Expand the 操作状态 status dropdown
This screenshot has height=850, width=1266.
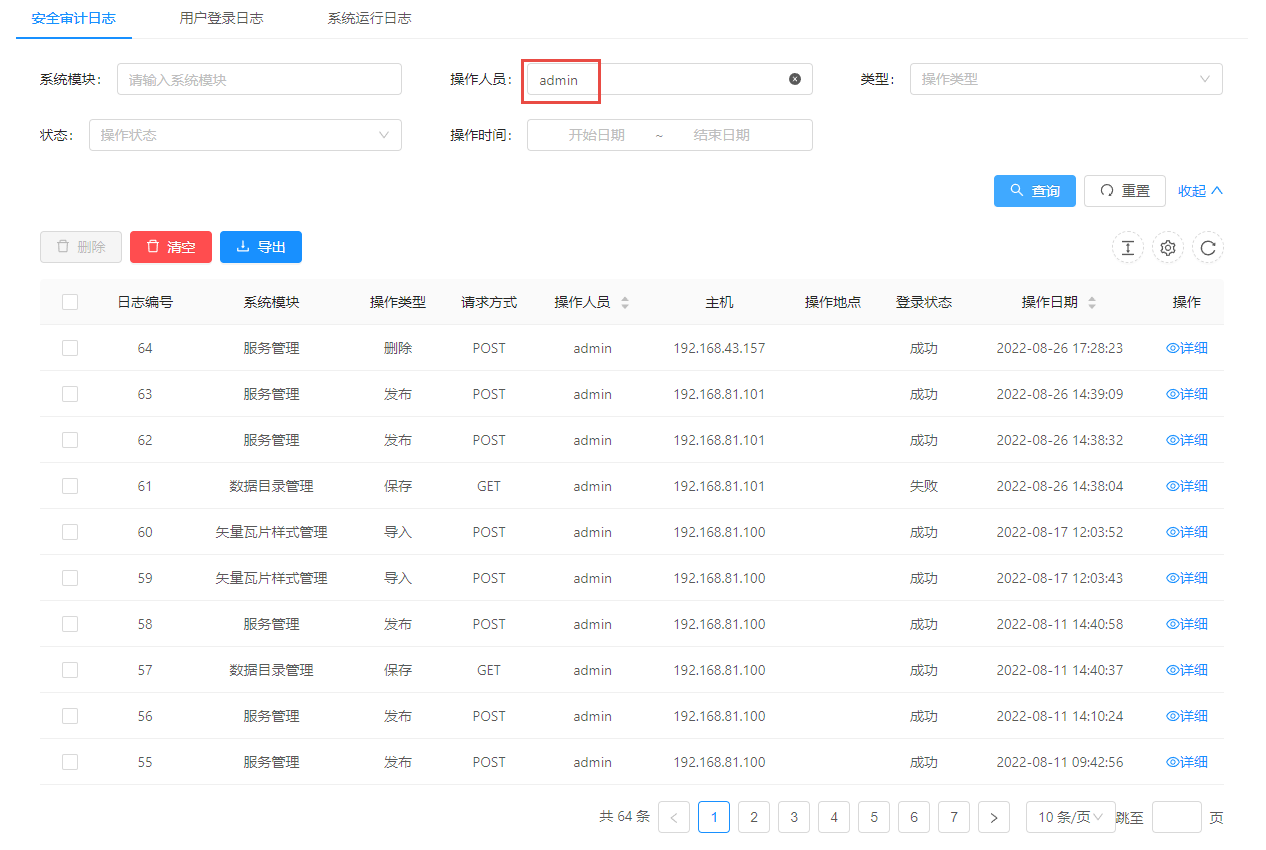click(x=245, y=135)
